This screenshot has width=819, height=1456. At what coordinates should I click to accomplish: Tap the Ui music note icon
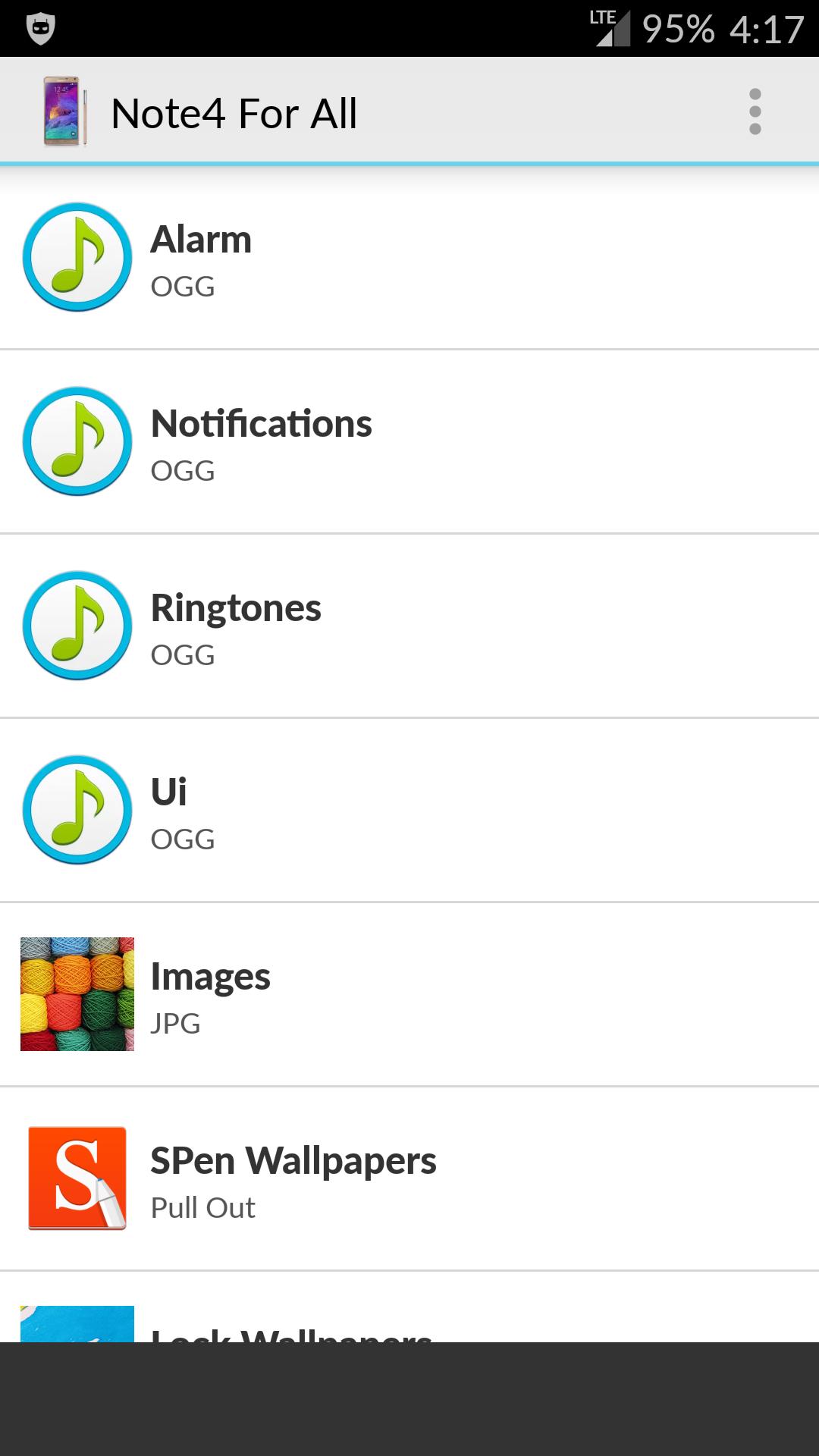pyautogui.click(x=77, y=810)
